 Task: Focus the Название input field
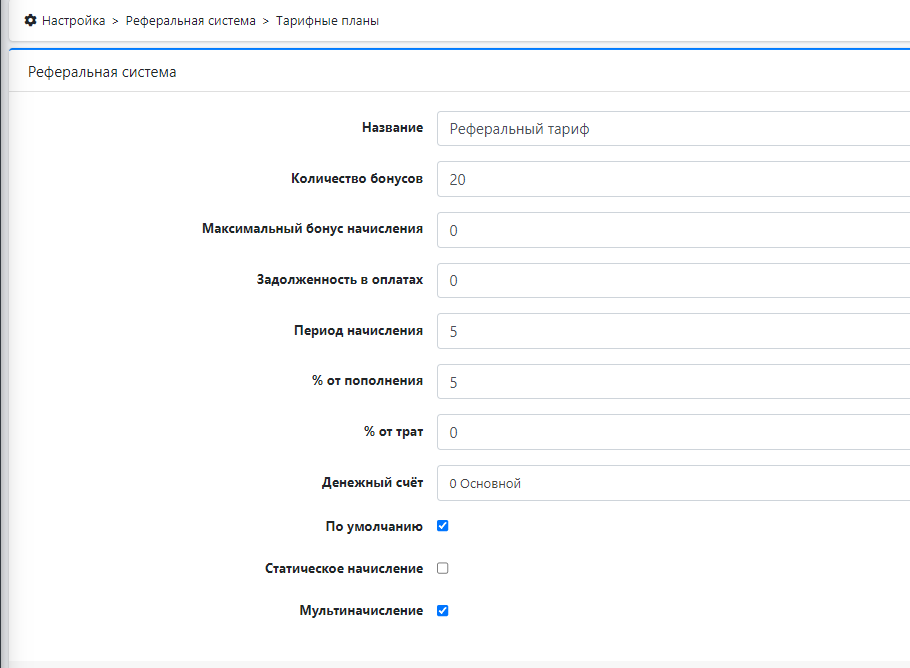tap(672, 129)
